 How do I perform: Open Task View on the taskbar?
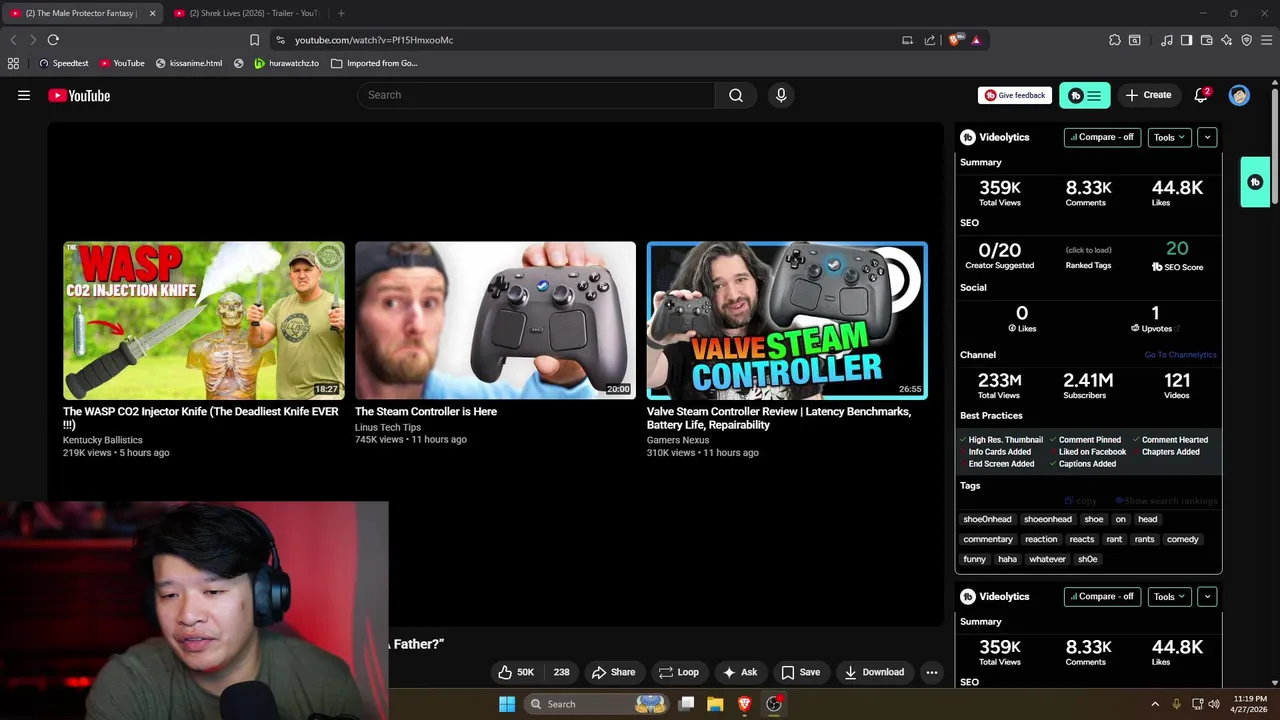point(687,704)
